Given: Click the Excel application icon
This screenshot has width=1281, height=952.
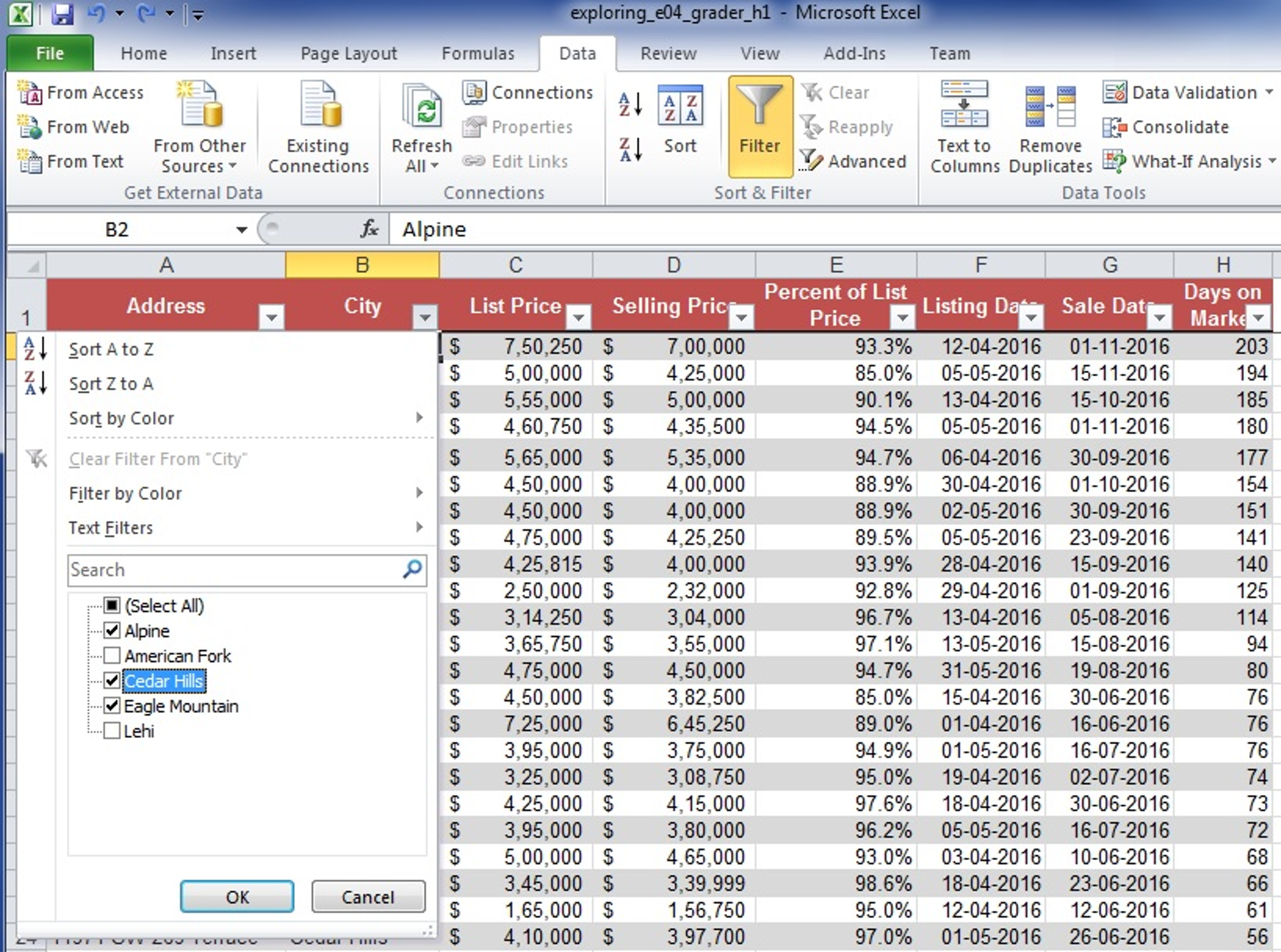Looking at the screenshot, I should [x=20, y=13].
